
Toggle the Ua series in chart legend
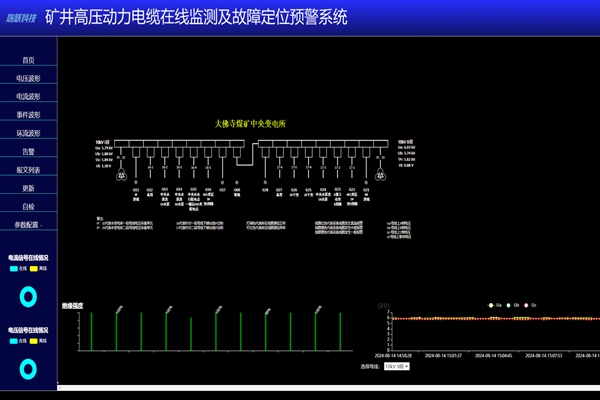coord(492,304)
